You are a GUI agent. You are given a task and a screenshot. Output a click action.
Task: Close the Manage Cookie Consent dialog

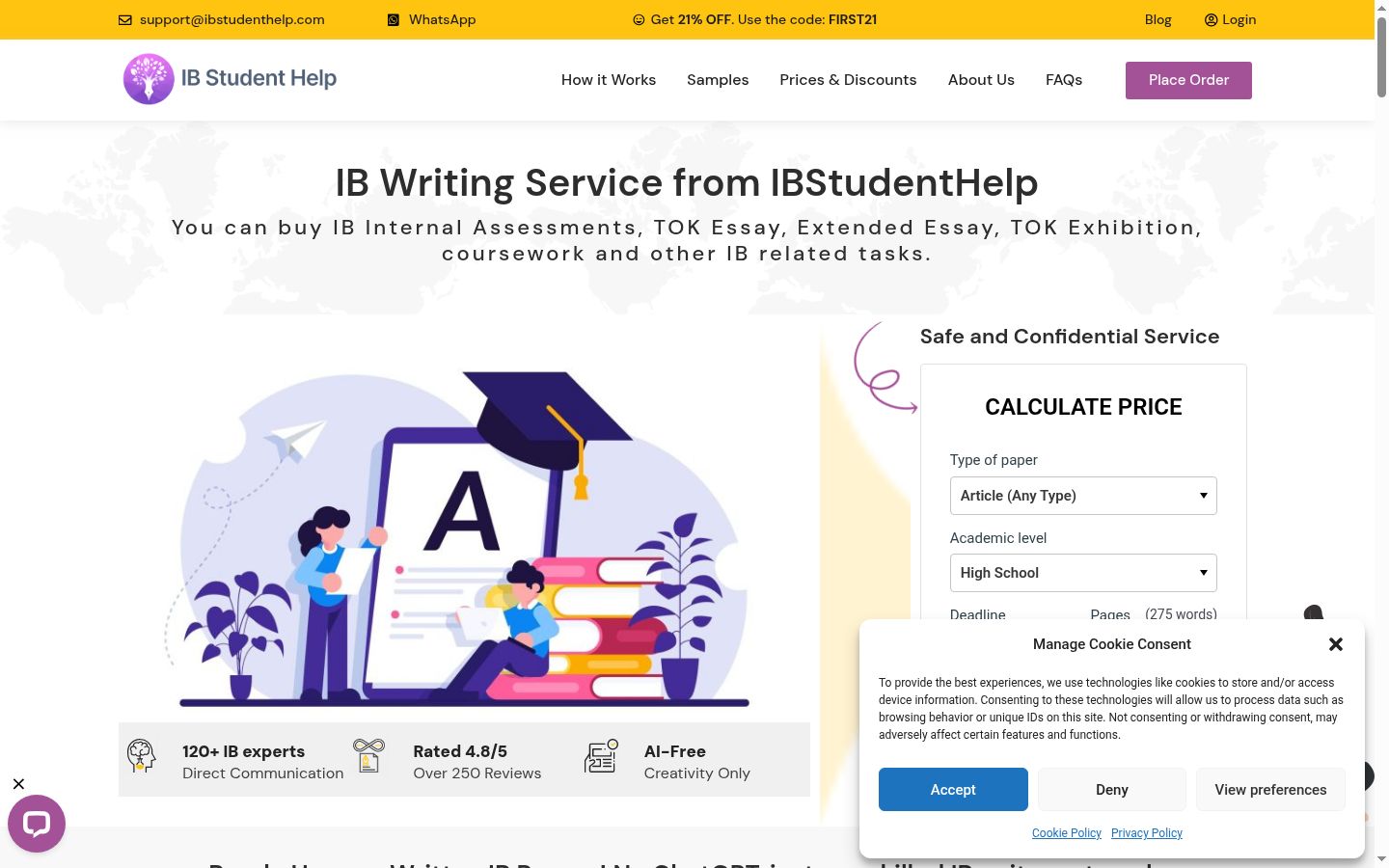[1336, 644]
